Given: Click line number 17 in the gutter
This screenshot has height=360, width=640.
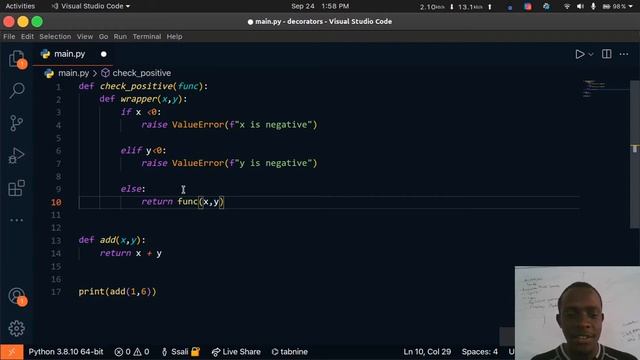Looking at the screenshot, I should (x=56, y=292).
